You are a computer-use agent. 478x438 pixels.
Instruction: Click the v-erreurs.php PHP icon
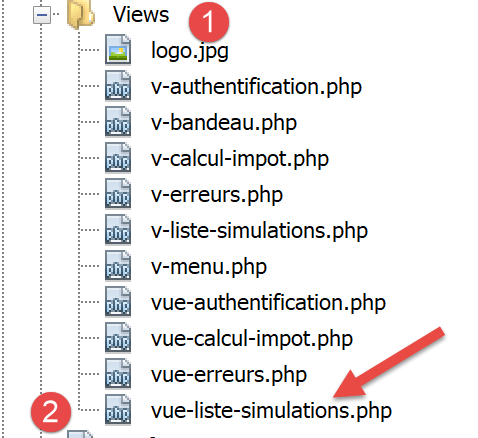118,194
